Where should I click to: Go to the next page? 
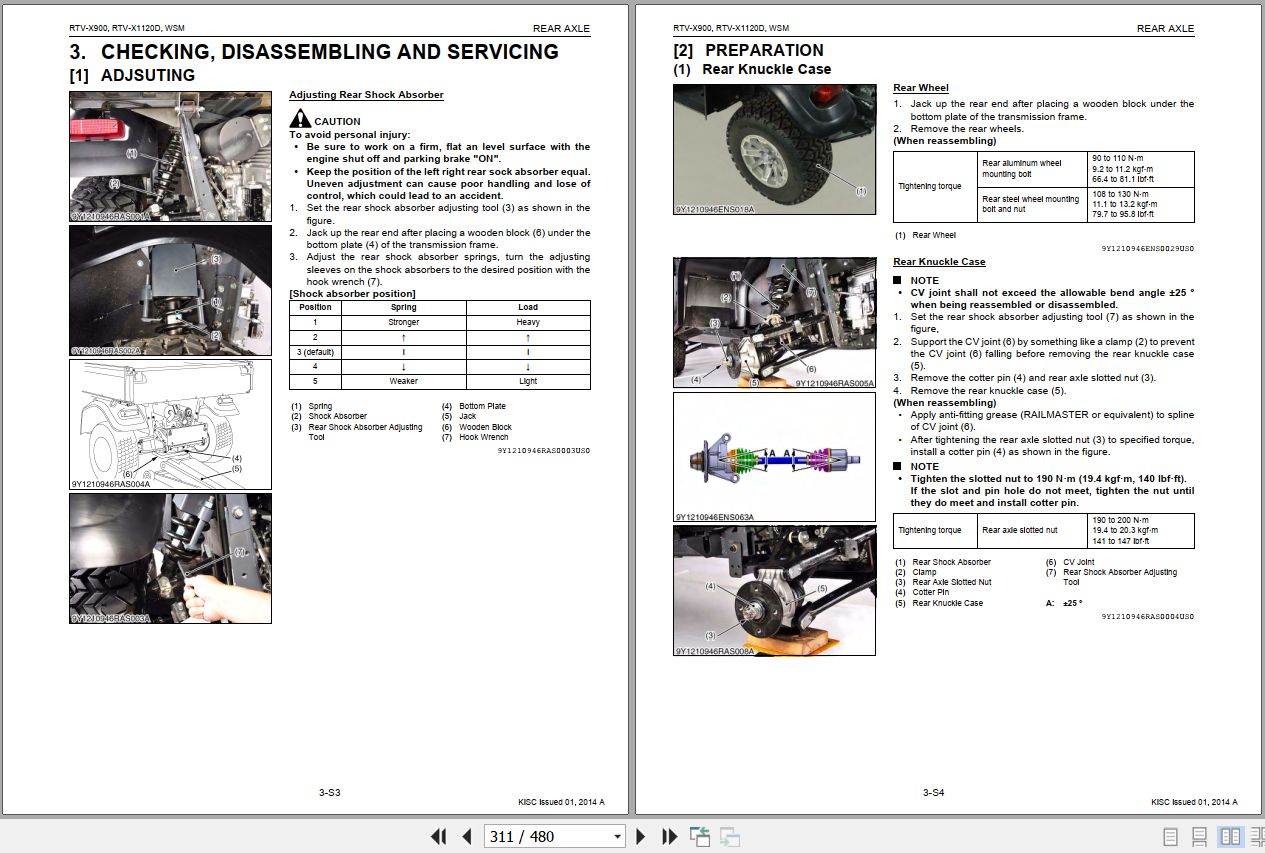click(x=641, y=836)
